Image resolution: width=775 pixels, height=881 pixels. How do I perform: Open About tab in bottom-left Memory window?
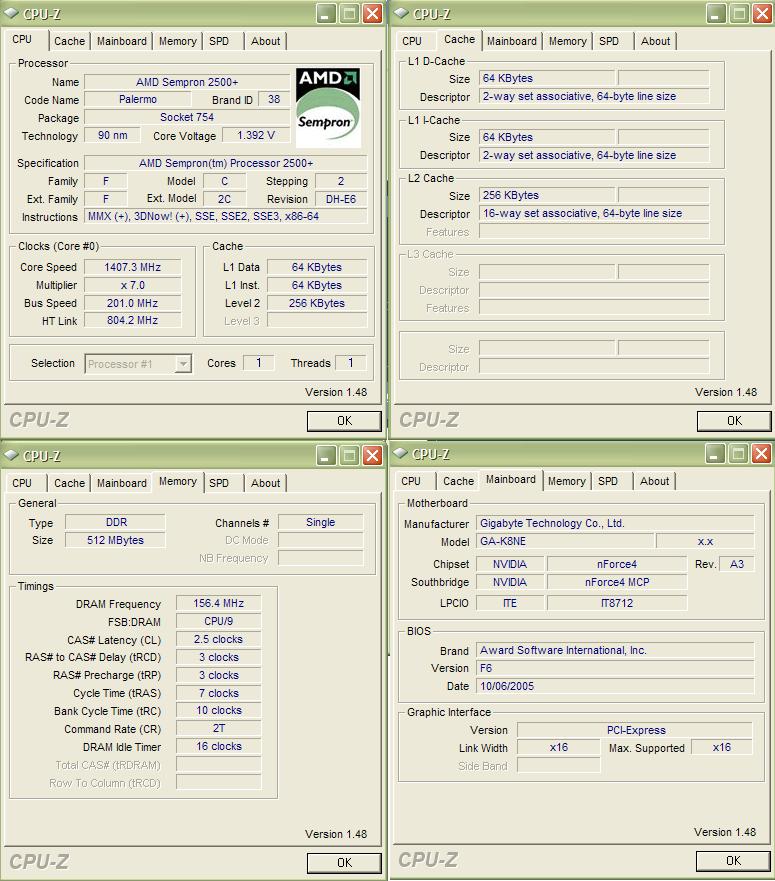click(x=265, y=483)
